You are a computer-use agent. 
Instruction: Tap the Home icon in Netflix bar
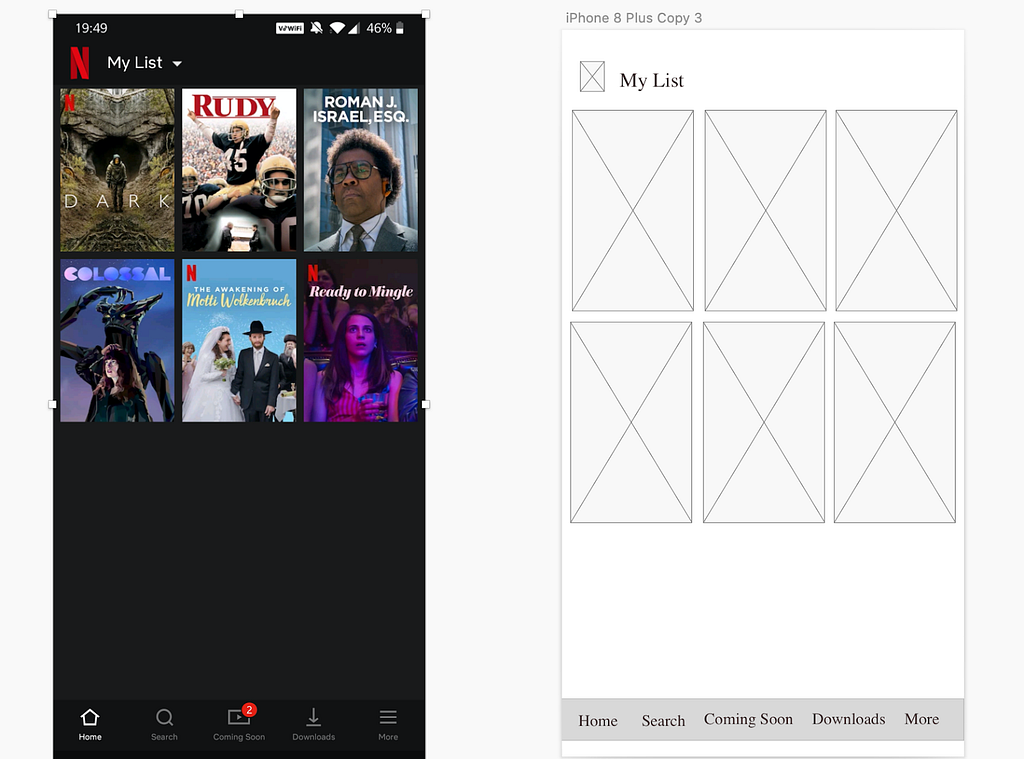90,717
